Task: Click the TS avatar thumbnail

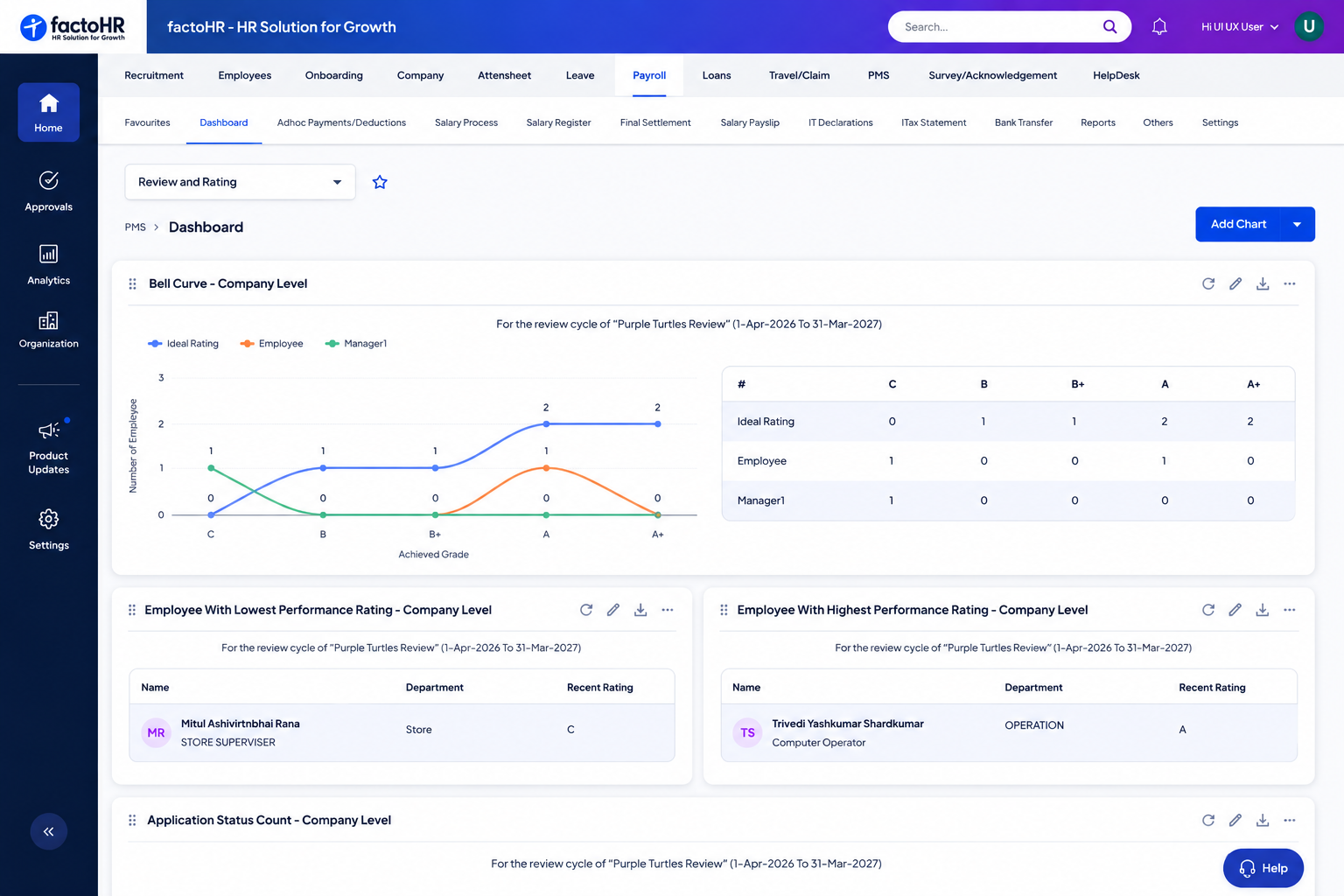Action: pyautogui.click(x=747, y=732)
